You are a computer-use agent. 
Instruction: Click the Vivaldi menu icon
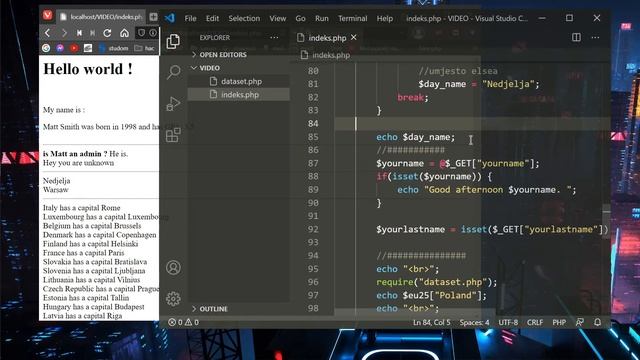tap(48, 16)
